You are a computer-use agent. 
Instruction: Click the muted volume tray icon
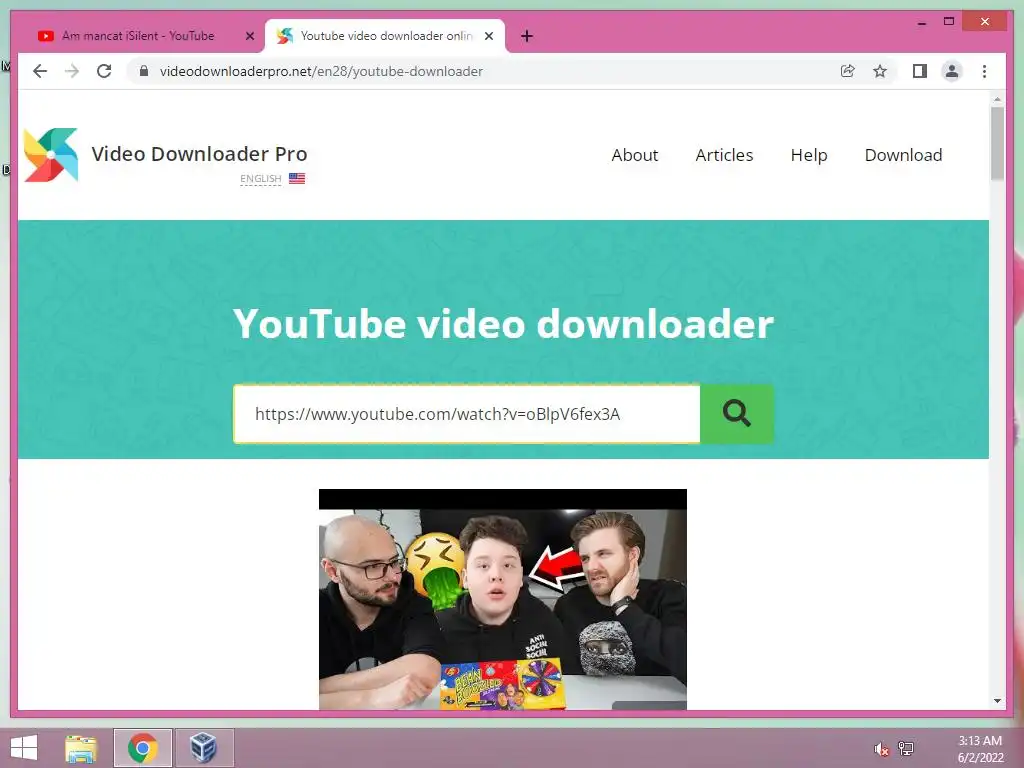click(x=881, y=749)
